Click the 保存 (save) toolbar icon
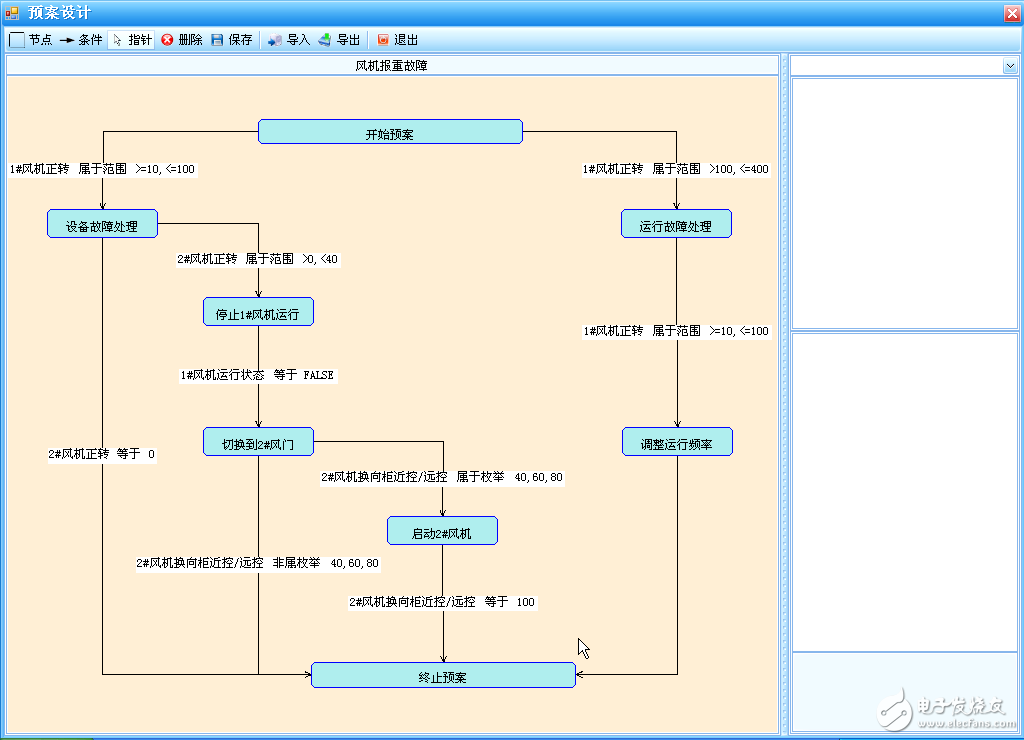This screenshot has width=1024, height=740. click(x=229, y=40)
